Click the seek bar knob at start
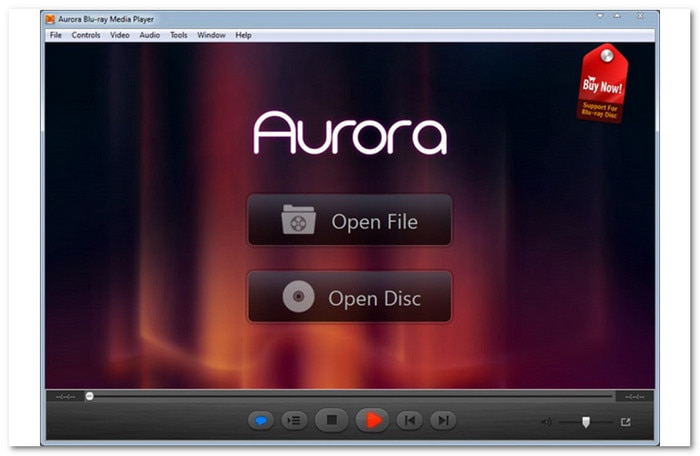700x456 pixels. [x=90, y=396]
